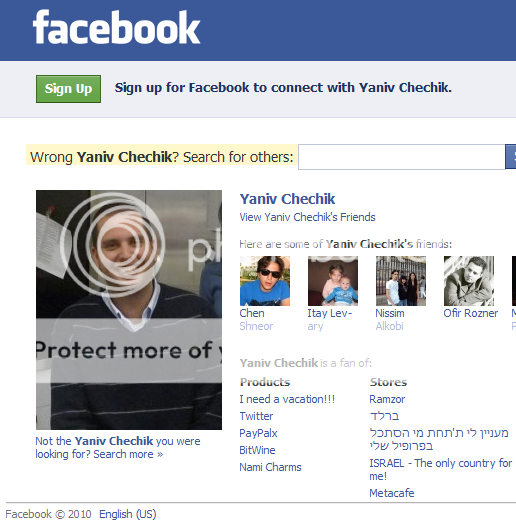Open the BitWine product link
The image size is (516, 528).
[x=257, y=450]
